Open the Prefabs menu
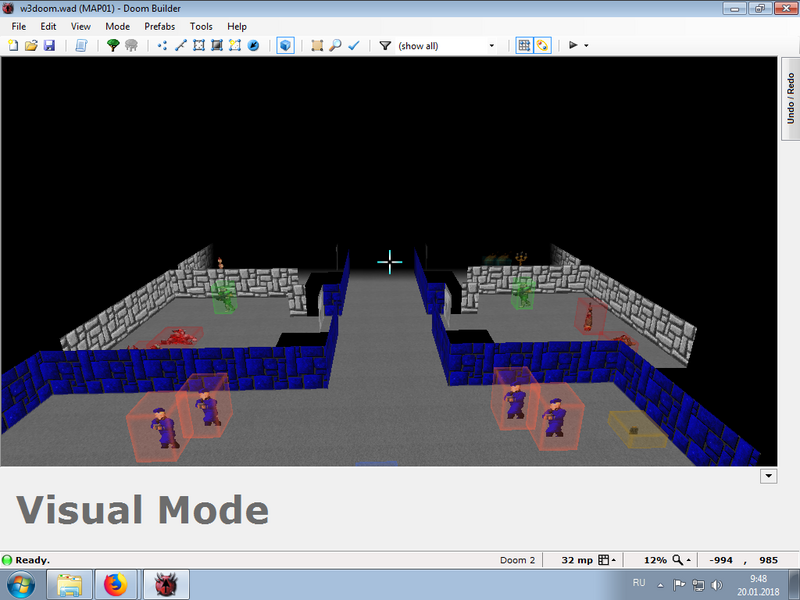The width and height of the screenshot is (800, 600). coord(160,26)
